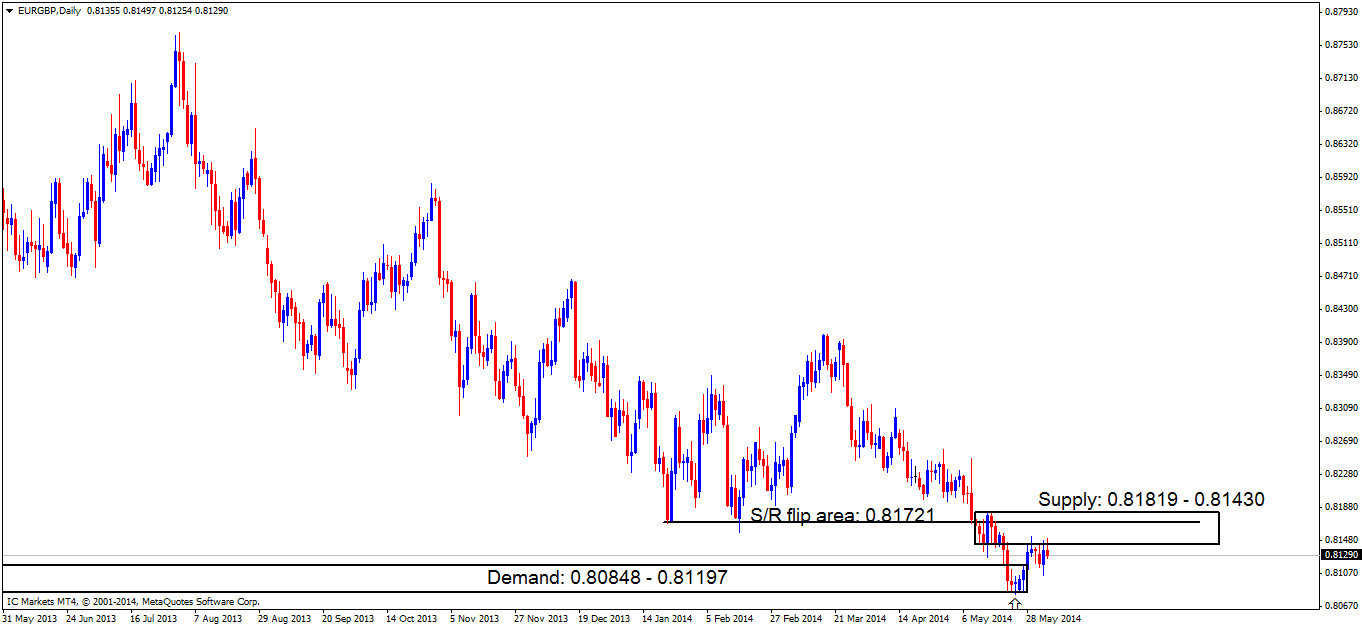Click the high price value 0.81497
The height and width of the screenshot is (627, 1362).
140,11
